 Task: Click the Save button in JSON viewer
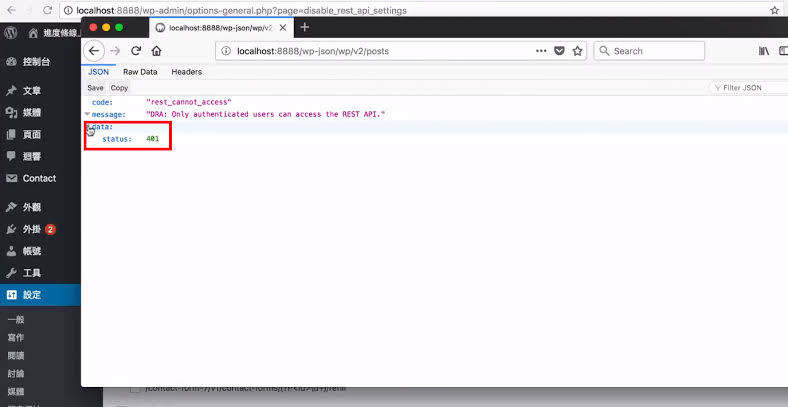click(x=95, y=88)
